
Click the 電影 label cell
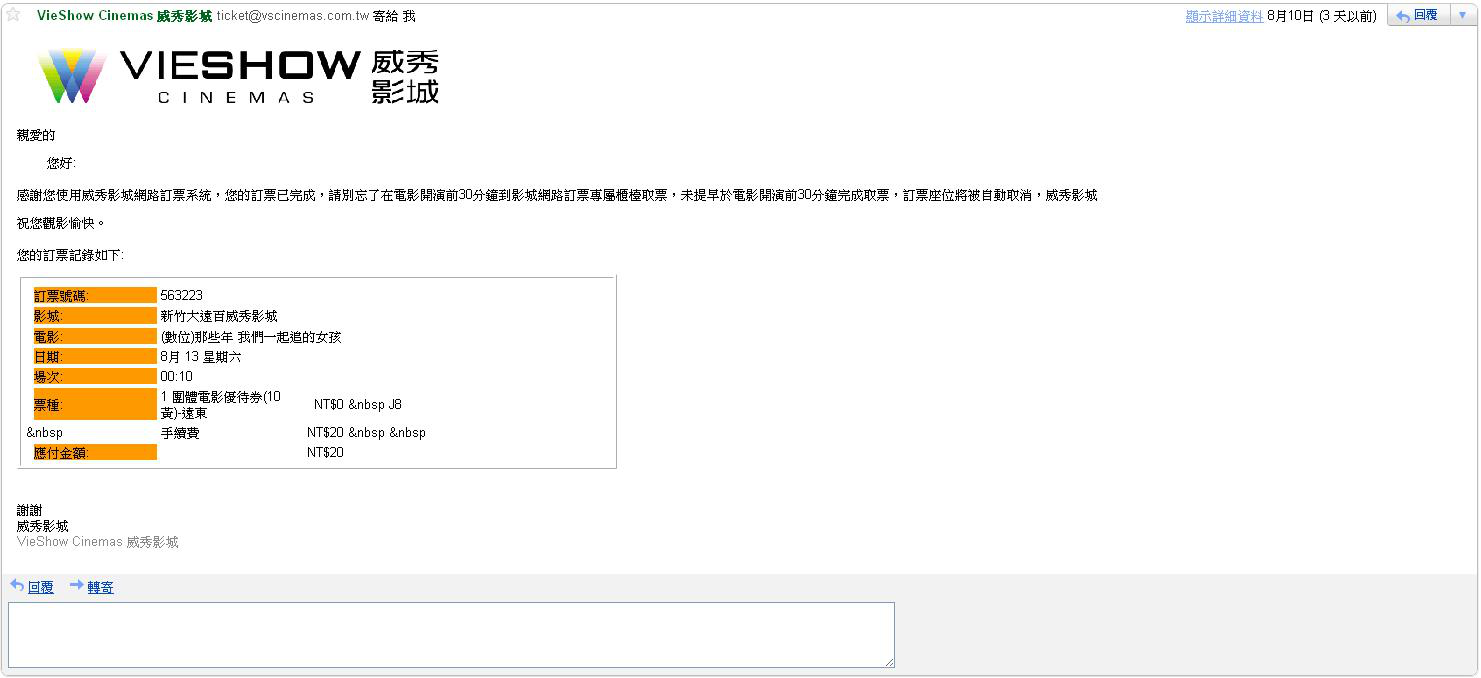95,337
